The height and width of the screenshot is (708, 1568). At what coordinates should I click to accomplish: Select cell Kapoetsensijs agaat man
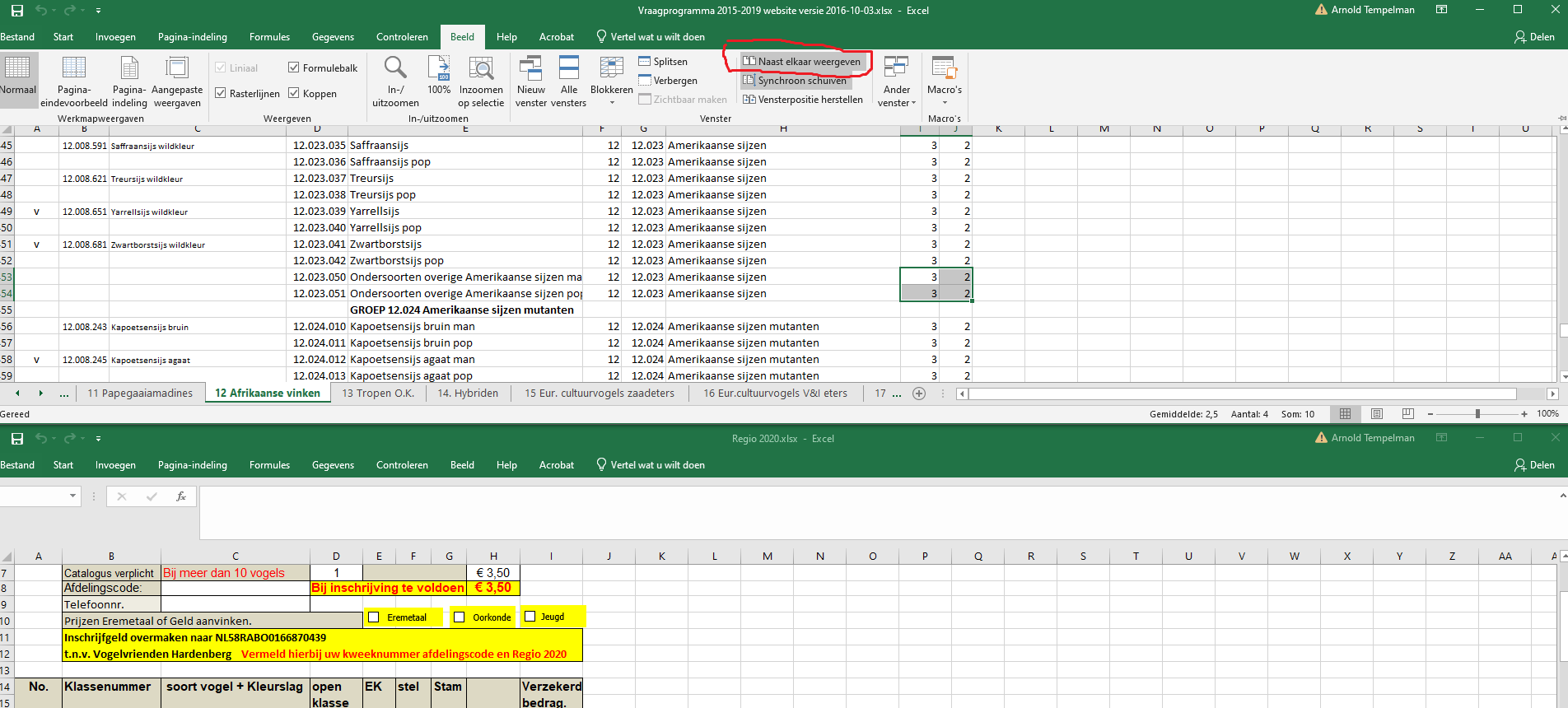(x=465, y=359)
